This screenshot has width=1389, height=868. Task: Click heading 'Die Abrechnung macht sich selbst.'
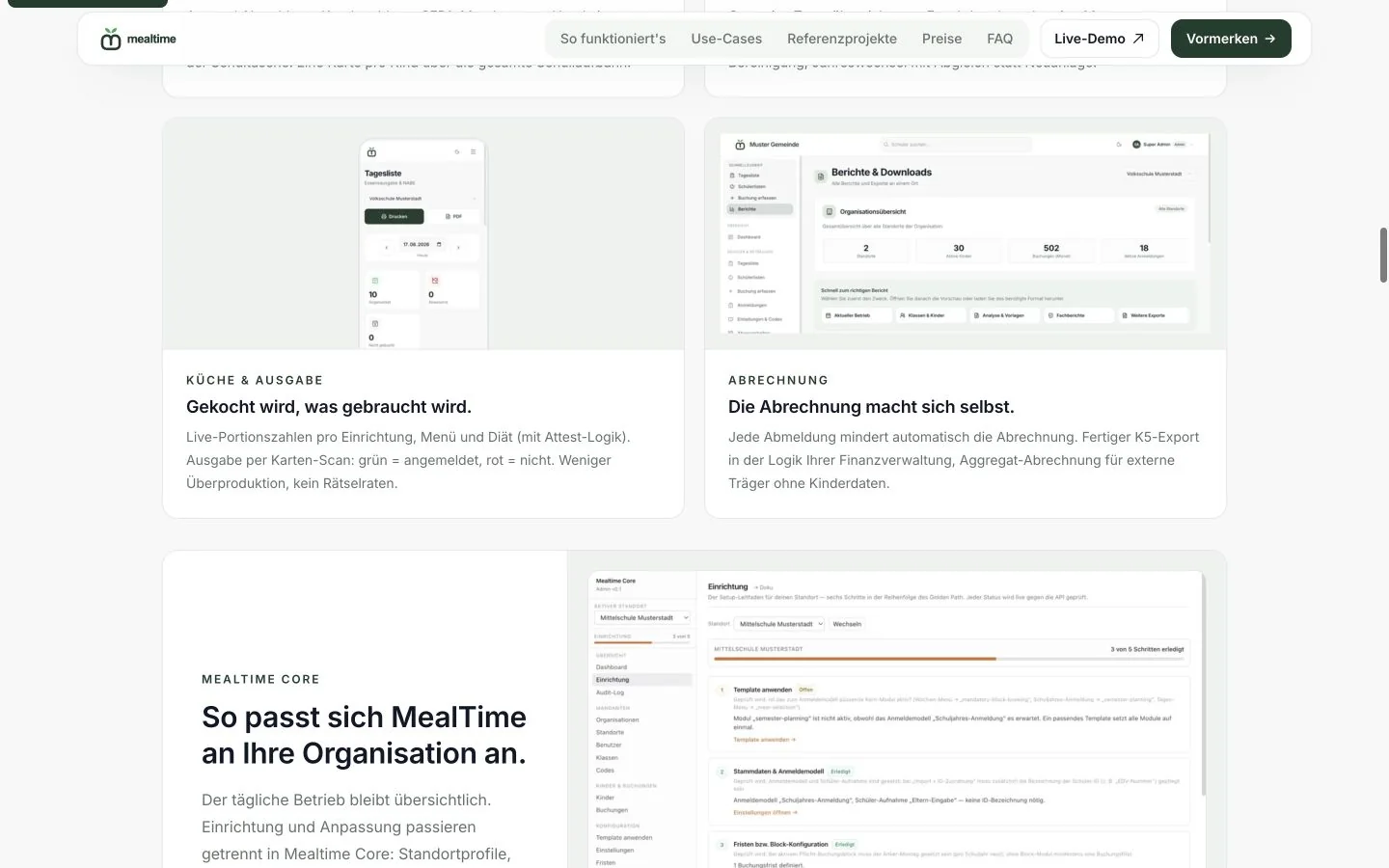(x=871, y=407)
